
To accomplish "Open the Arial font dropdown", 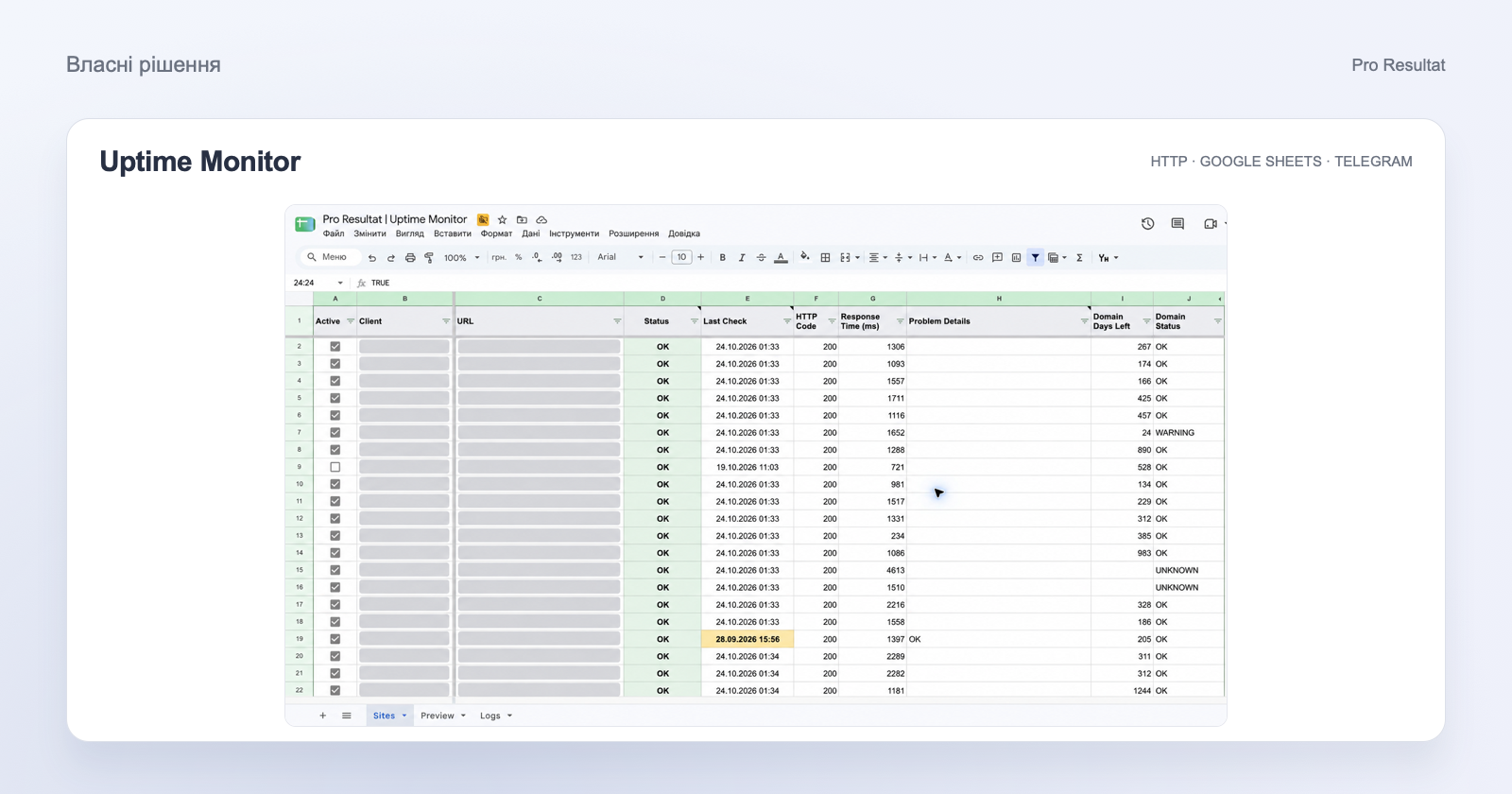I will coord(620,258).
